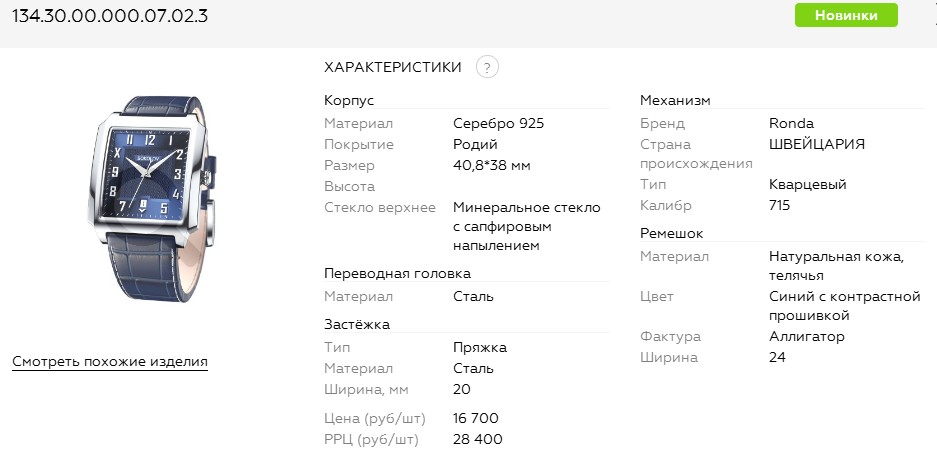Click the Родий coating value

click(476, 144)
